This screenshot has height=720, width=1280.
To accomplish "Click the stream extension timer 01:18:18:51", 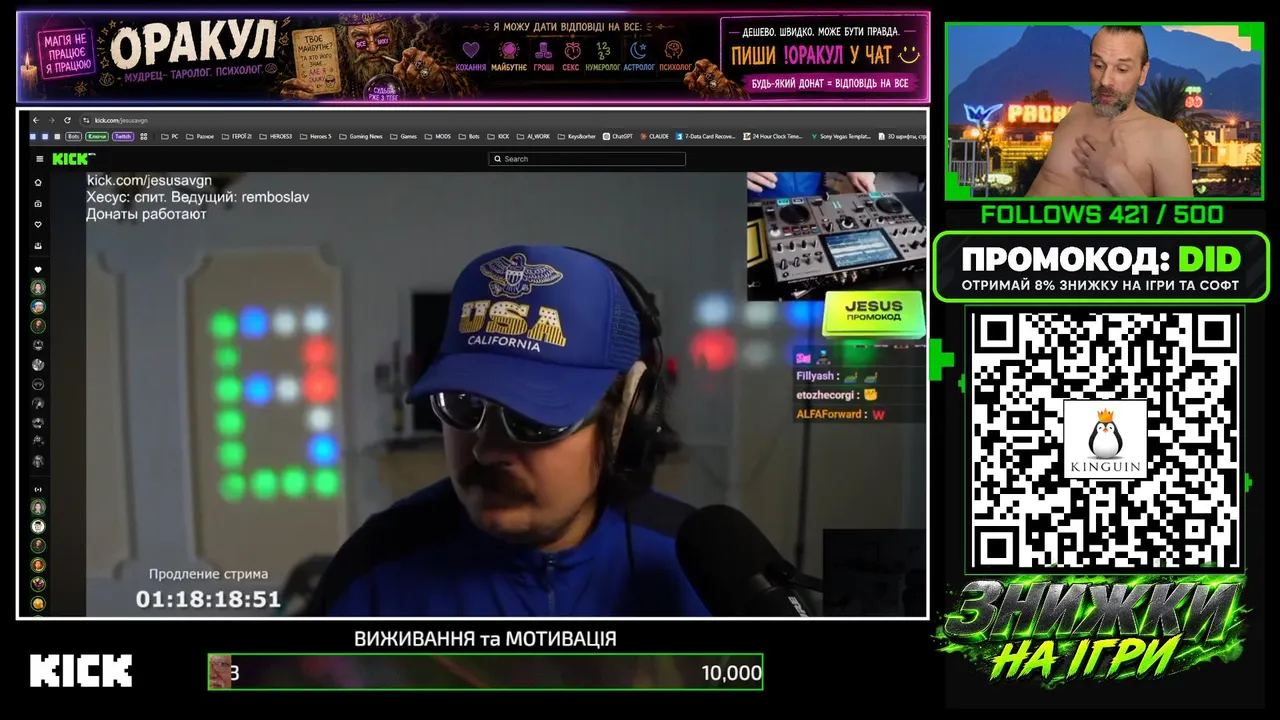I will tap(208, 599).
